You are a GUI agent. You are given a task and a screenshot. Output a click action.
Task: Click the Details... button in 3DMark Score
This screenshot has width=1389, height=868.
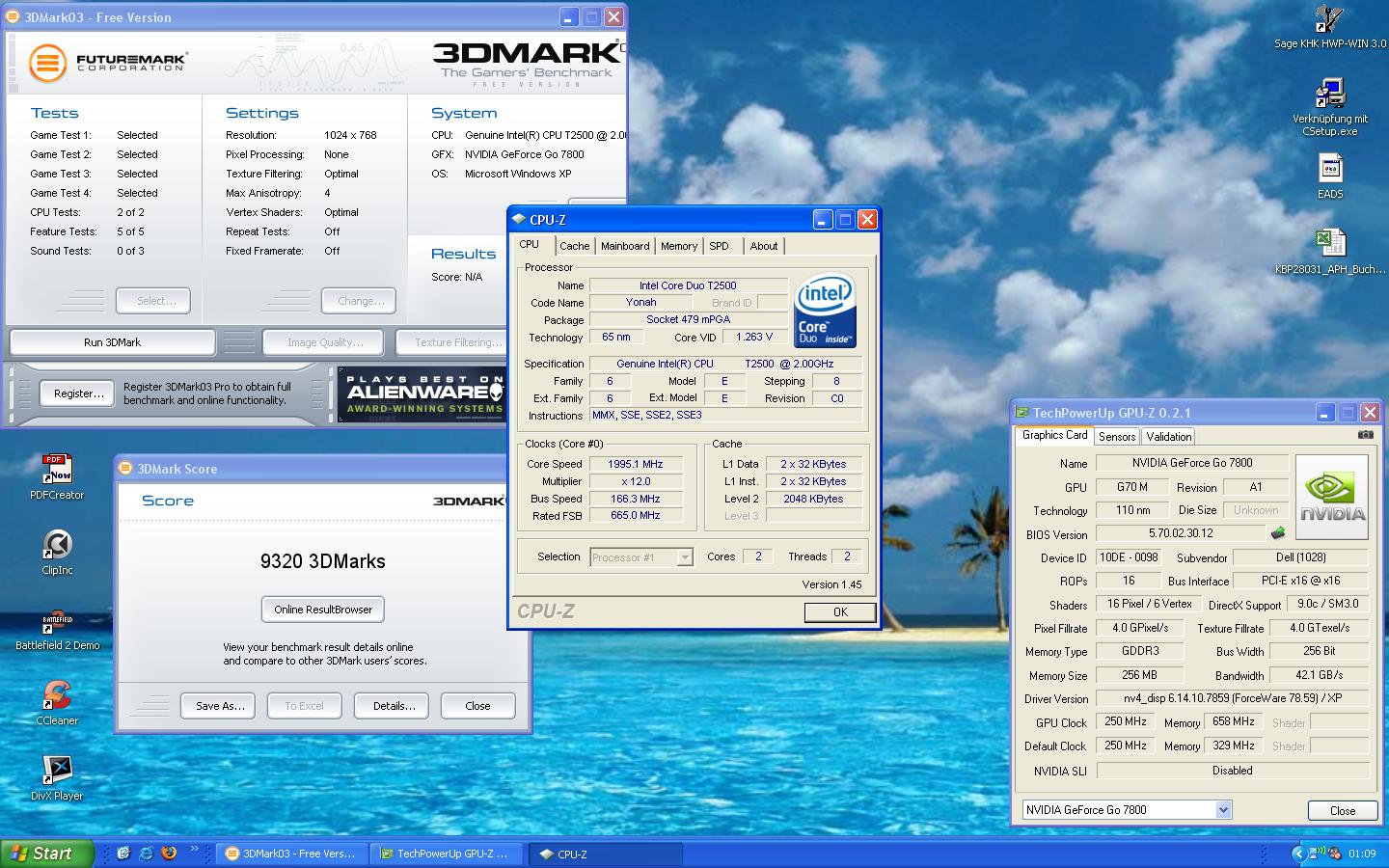click(393, 706)
